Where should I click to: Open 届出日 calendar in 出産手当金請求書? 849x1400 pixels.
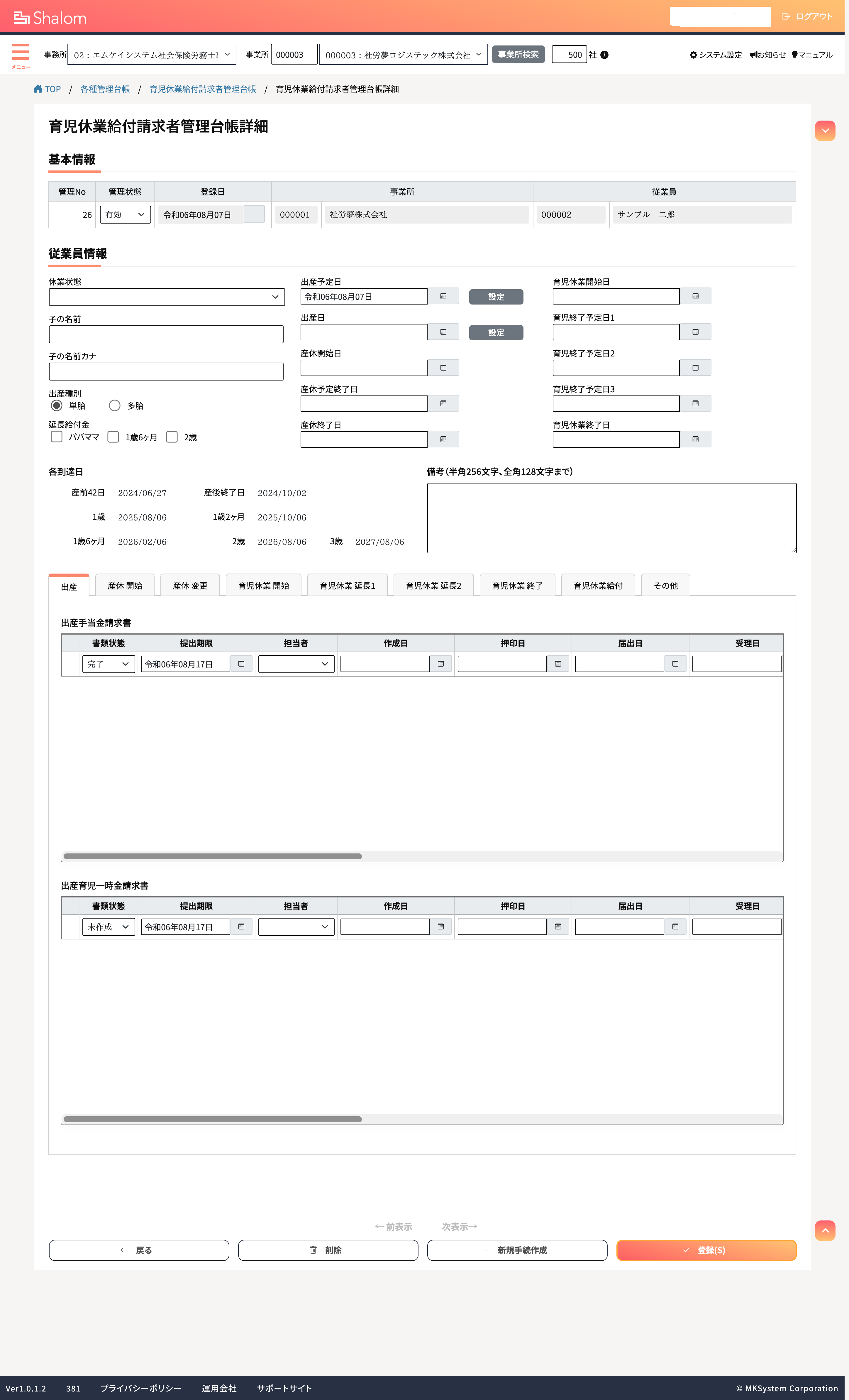pyautogui.click(x=675, y=664)
